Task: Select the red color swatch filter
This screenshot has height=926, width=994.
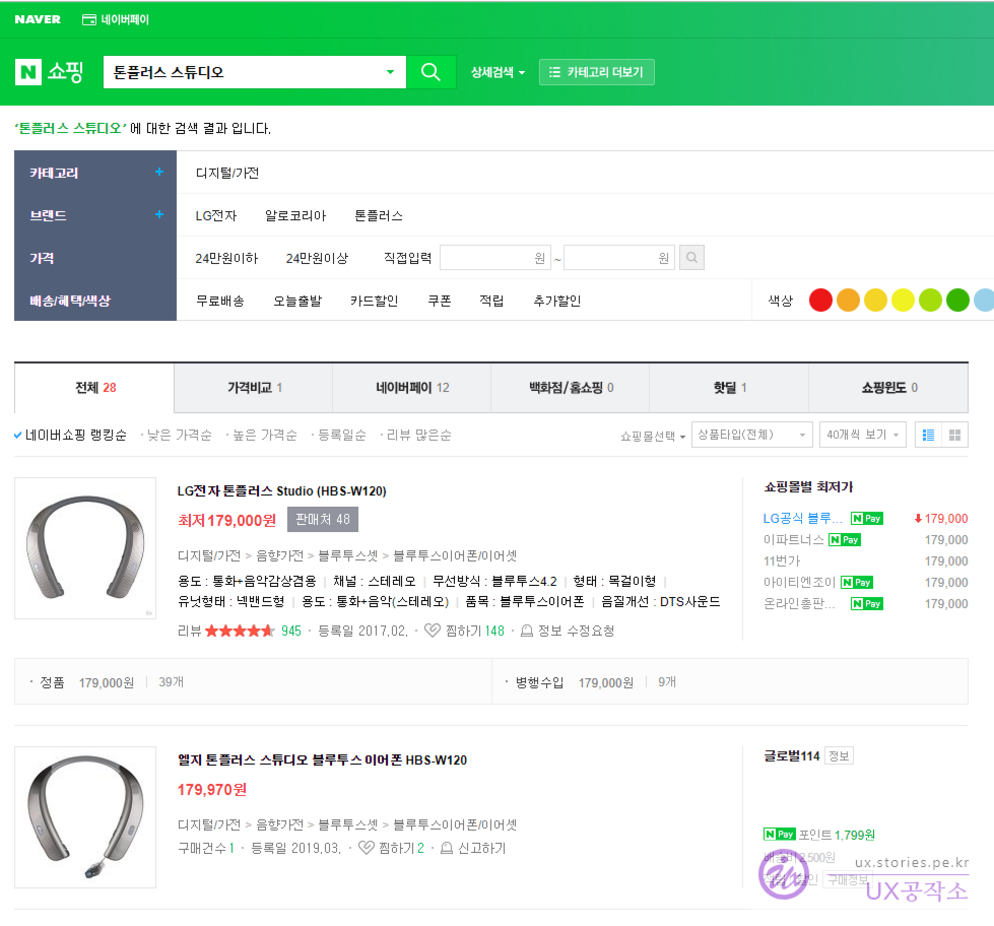Action: tap(820, 300)
